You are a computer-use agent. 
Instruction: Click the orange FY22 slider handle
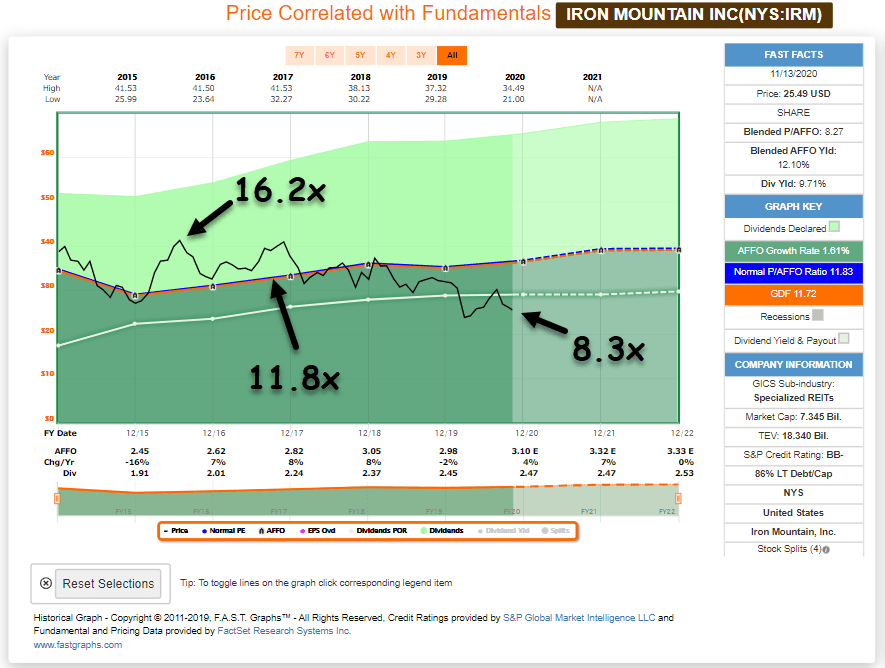680,498
